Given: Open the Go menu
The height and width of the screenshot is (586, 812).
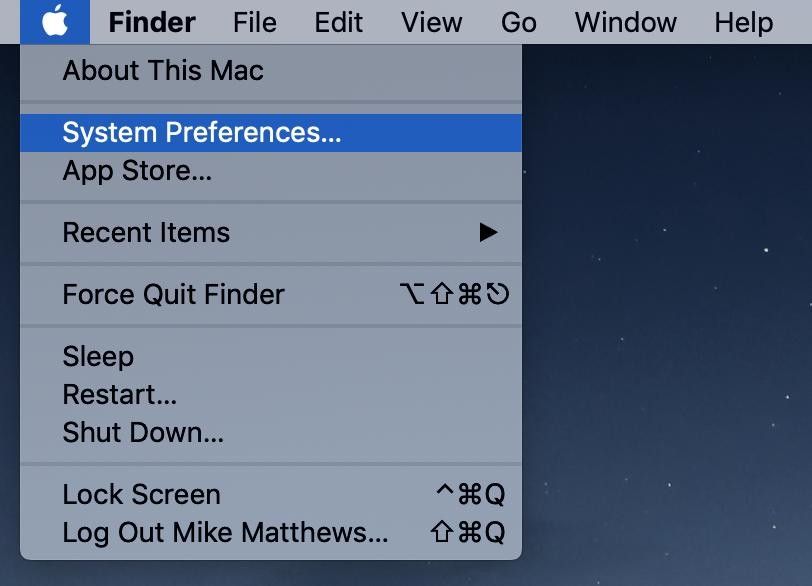Looking at the screenshot, I should coord(518,22).
